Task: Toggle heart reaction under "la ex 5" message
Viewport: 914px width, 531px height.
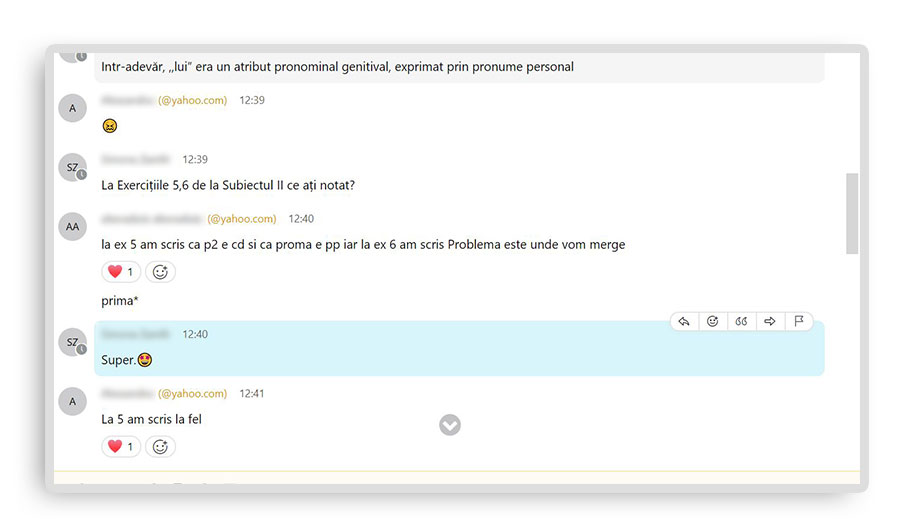Action: tap(120, 272)
